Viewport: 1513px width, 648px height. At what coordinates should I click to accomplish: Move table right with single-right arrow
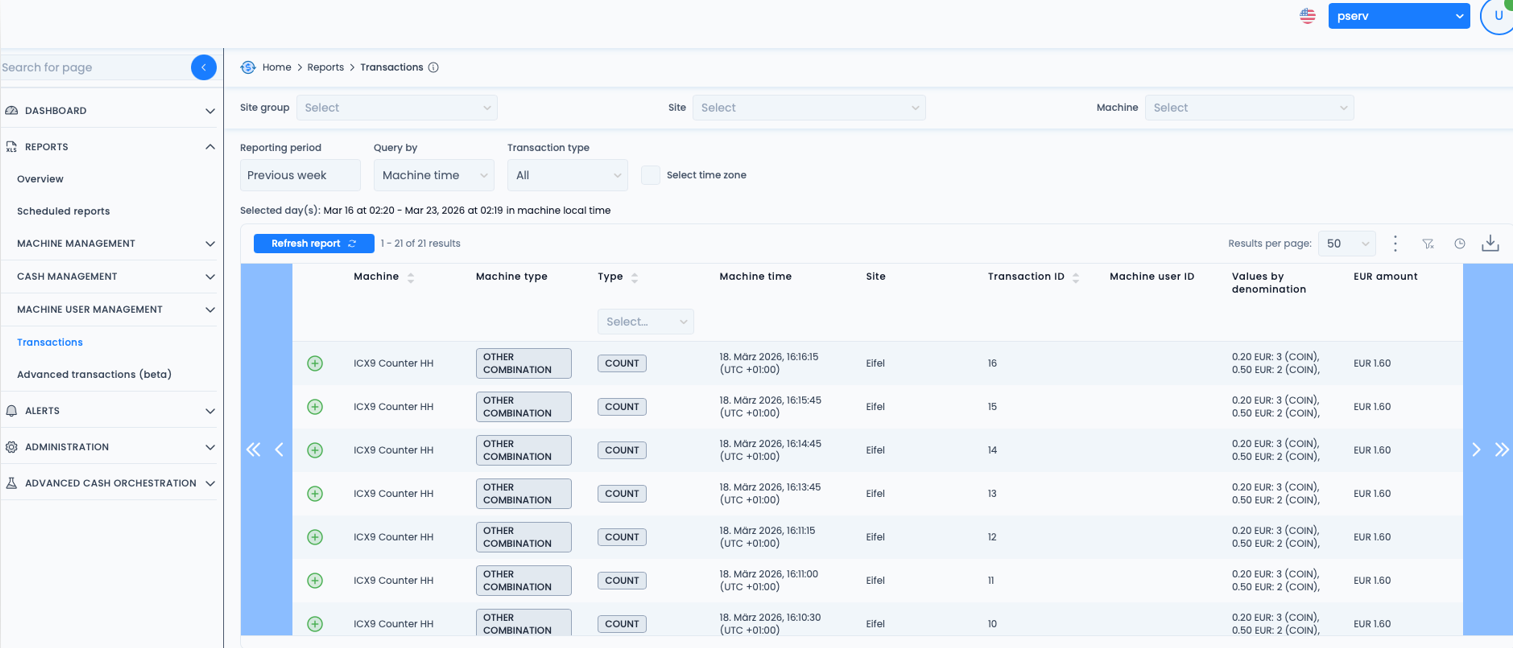point(1476,450)
